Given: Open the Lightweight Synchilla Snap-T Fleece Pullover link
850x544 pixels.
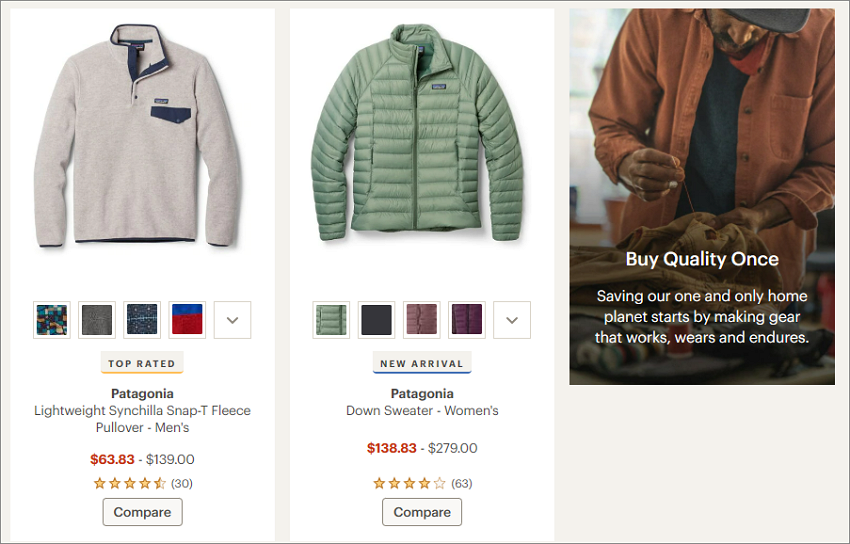Looking at the screenshot, I should click(x=143, y=419).
